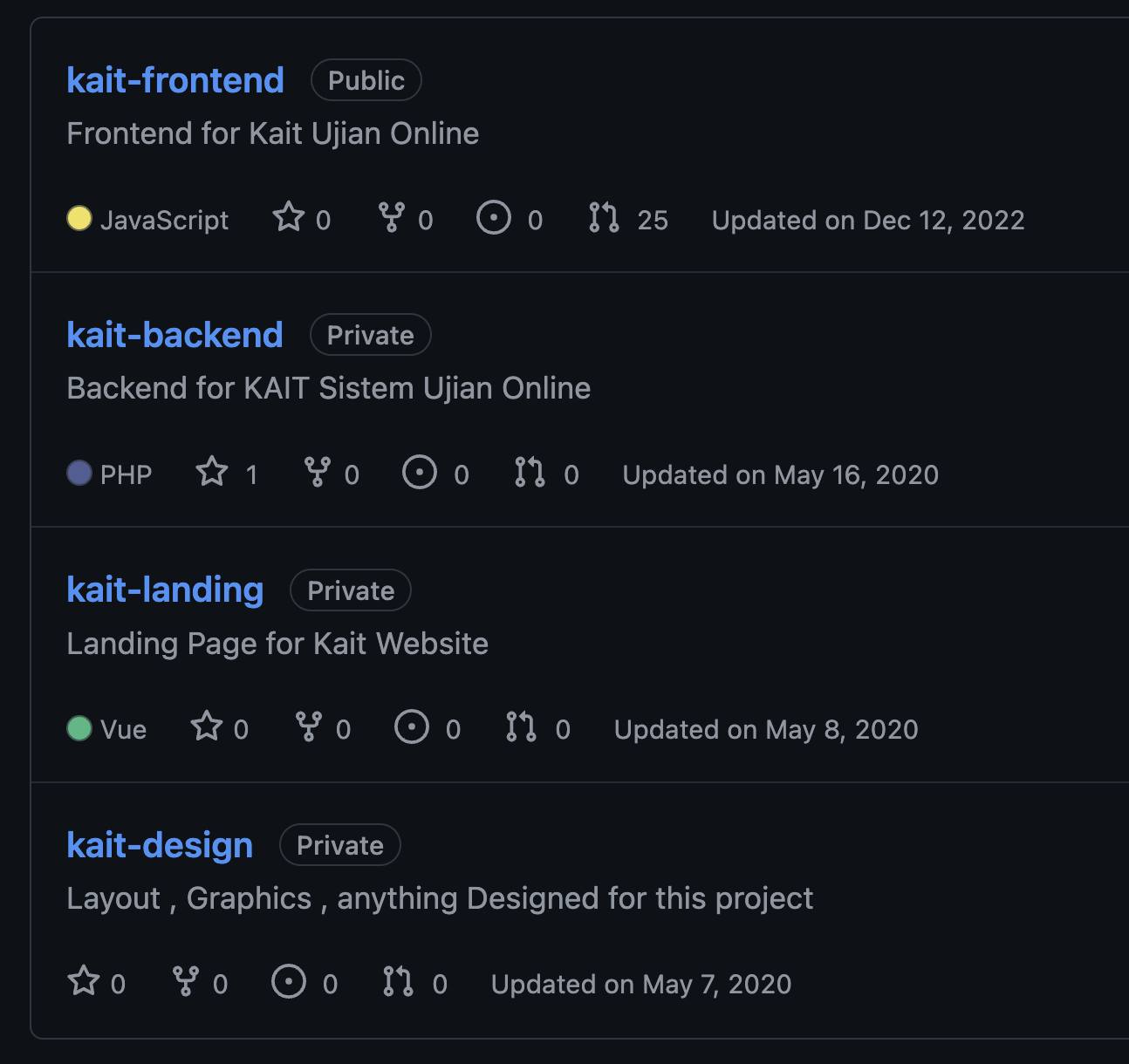Open the kait-backend repository link
Image resolution: width=1129 pixels, height=1064 pixels.
(174, 335)
